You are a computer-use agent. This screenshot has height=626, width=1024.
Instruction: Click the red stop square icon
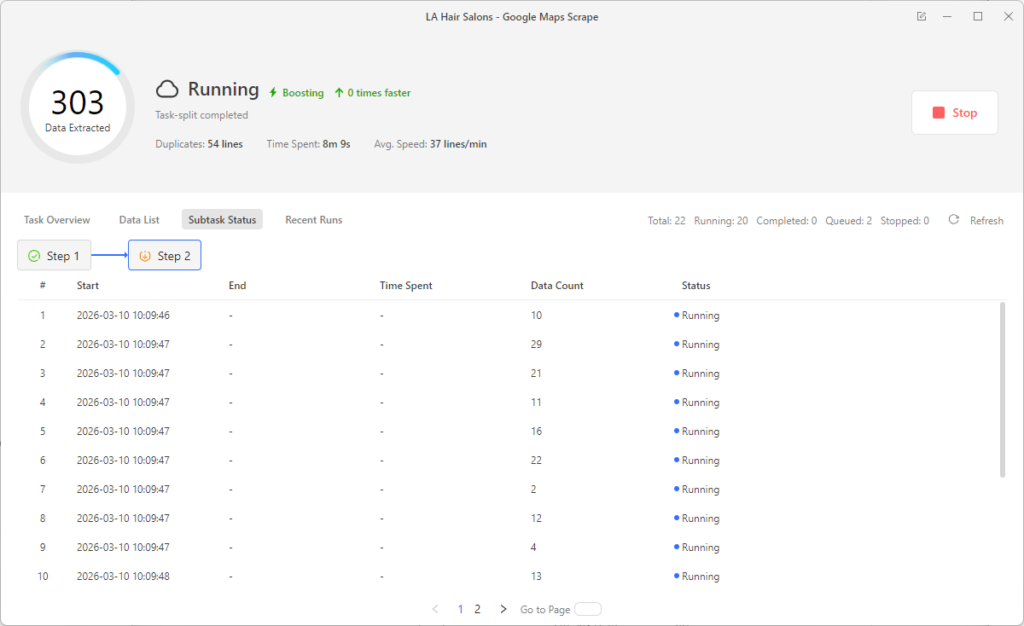[938, 113]
